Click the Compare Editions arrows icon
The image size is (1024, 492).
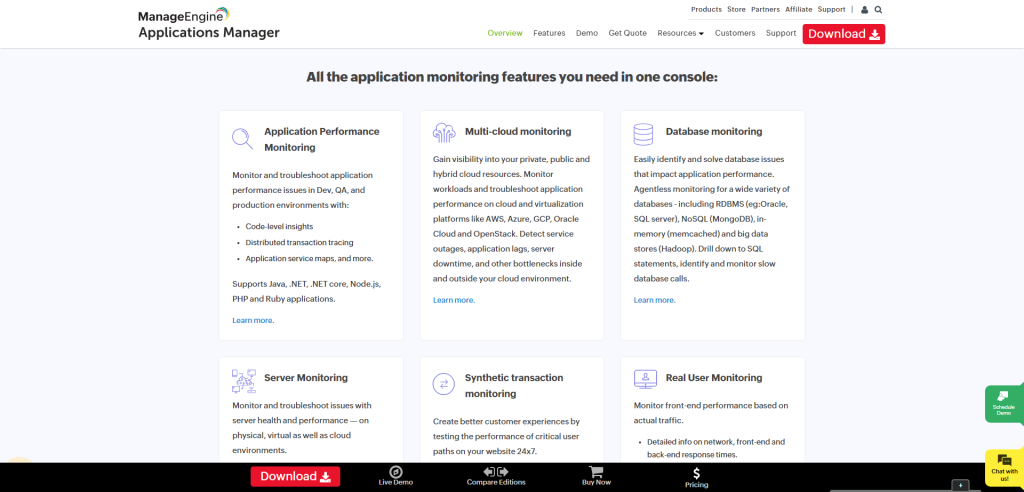click(496, 471)
